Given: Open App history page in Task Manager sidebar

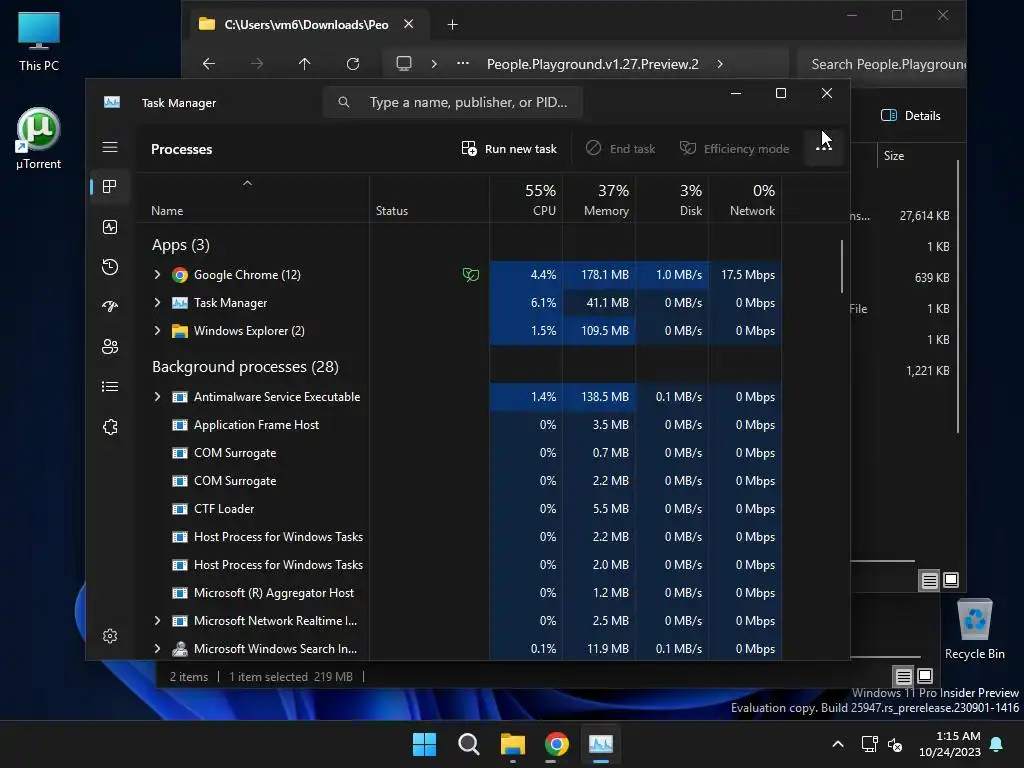Looking at the screenshot, I should coord(110,266).
